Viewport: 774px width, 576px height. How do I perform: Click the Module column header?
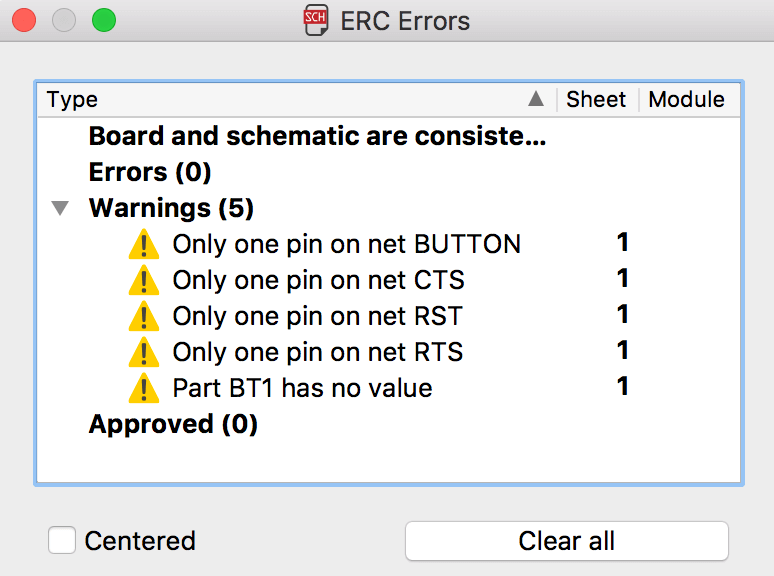(x=686, y=99)
